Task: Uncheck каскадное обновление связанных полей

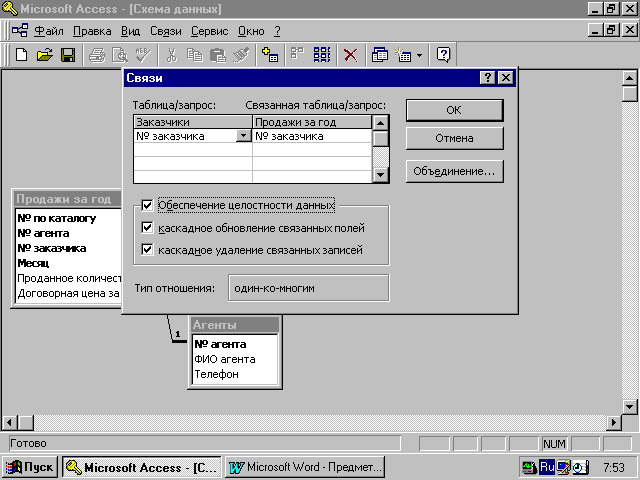Action: pyautogui.click(x=147, y=227)
